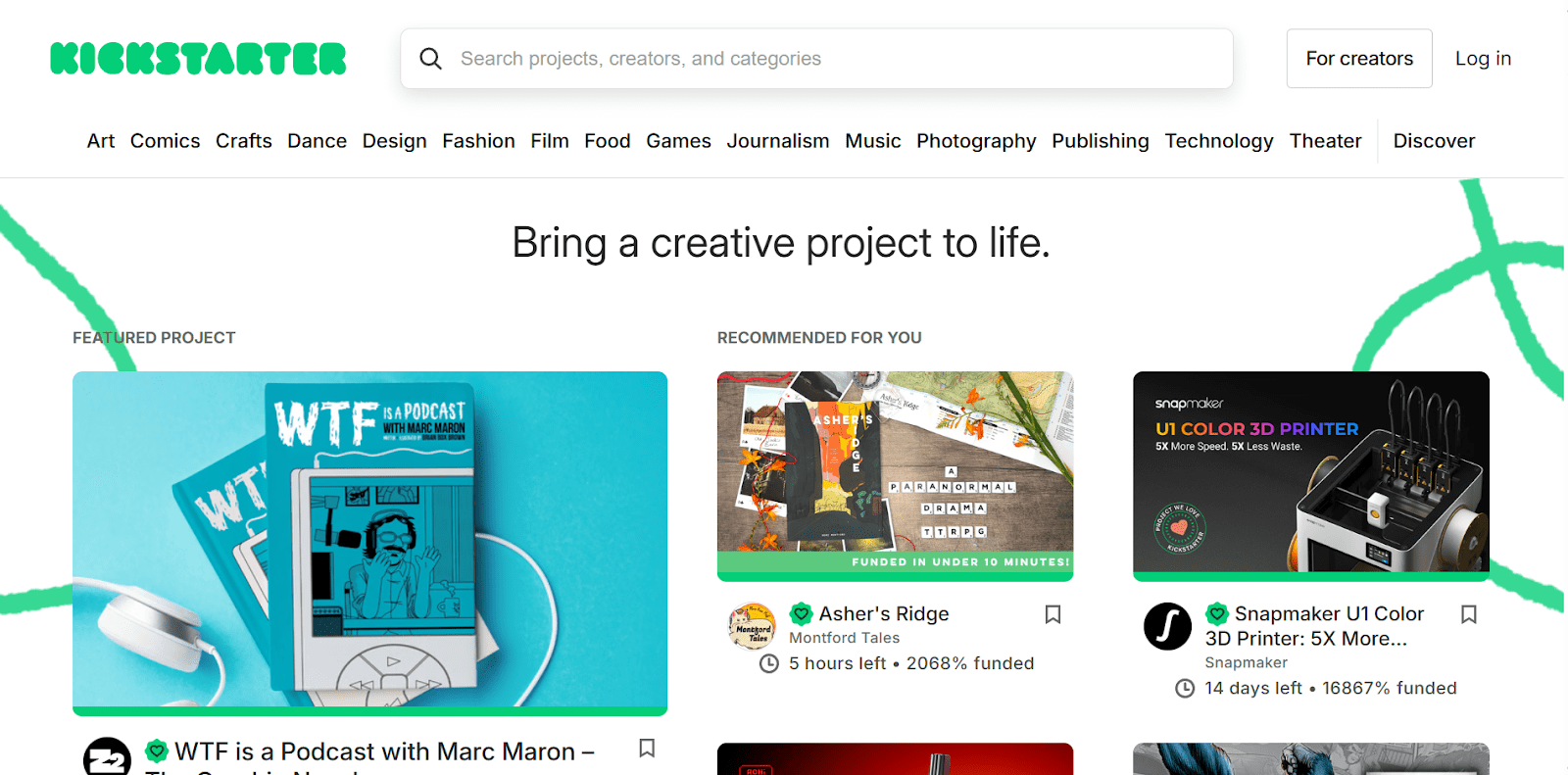Open the Asher's Ridge project title

pyautogui.click(x=884, y=614)
